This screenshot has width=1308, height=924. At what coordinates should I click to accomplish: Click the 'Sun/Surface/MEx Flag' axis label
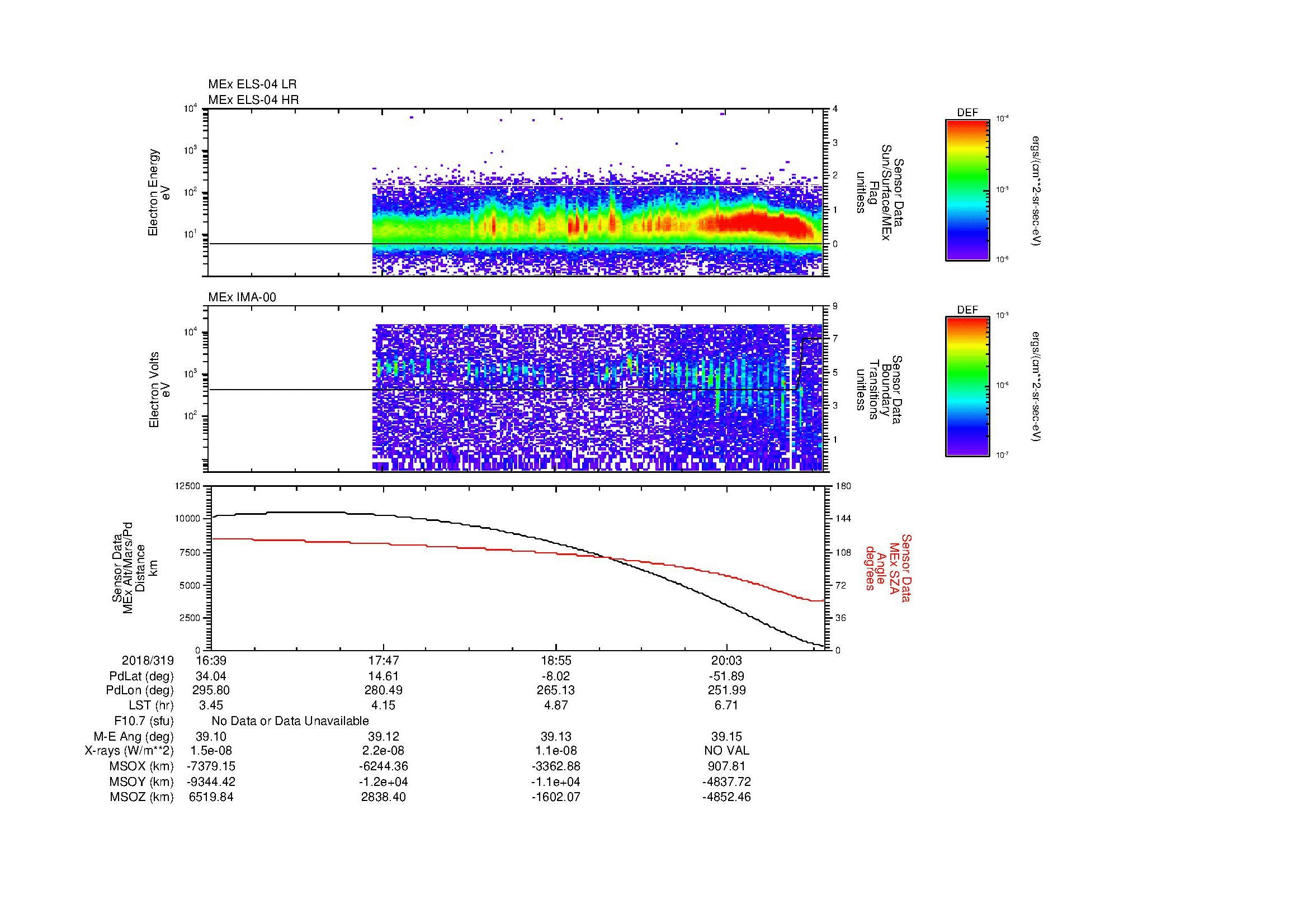click(x=880, y=193)
